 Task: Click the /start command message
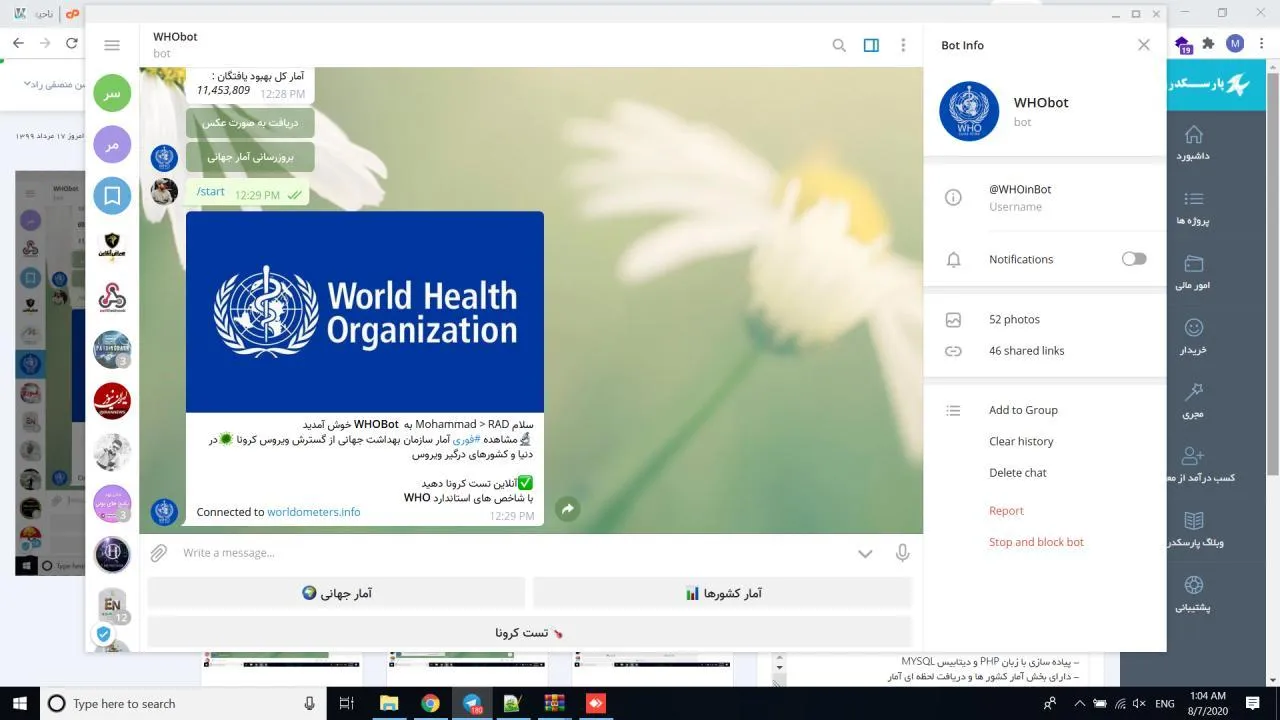point(211,192)
